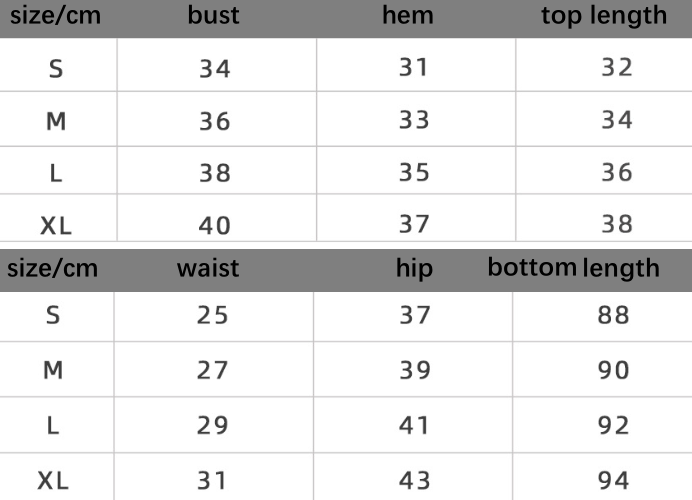692x500 pixels.
Task: Click the hip value 39 for M
Action: (x=414, y=371)
